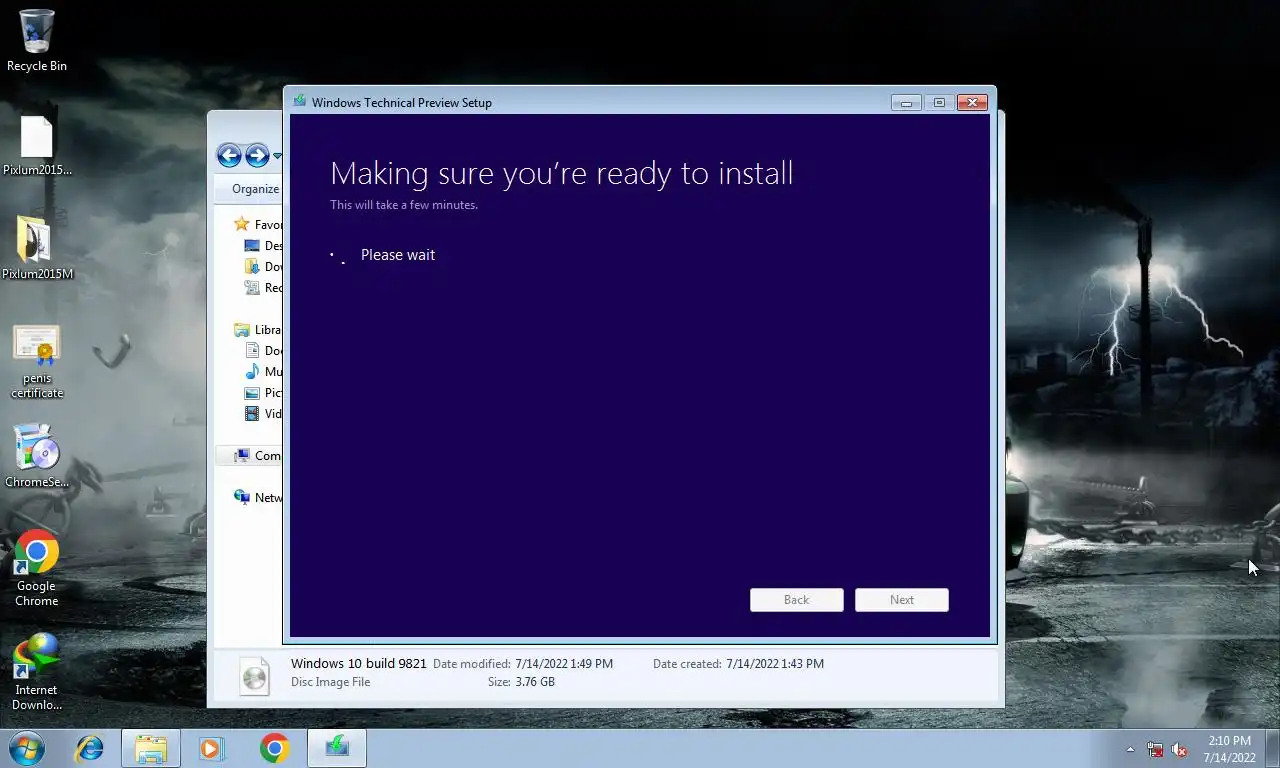Select the blank Pixlum2015 file icon on desktop

(x=37, y=146)
